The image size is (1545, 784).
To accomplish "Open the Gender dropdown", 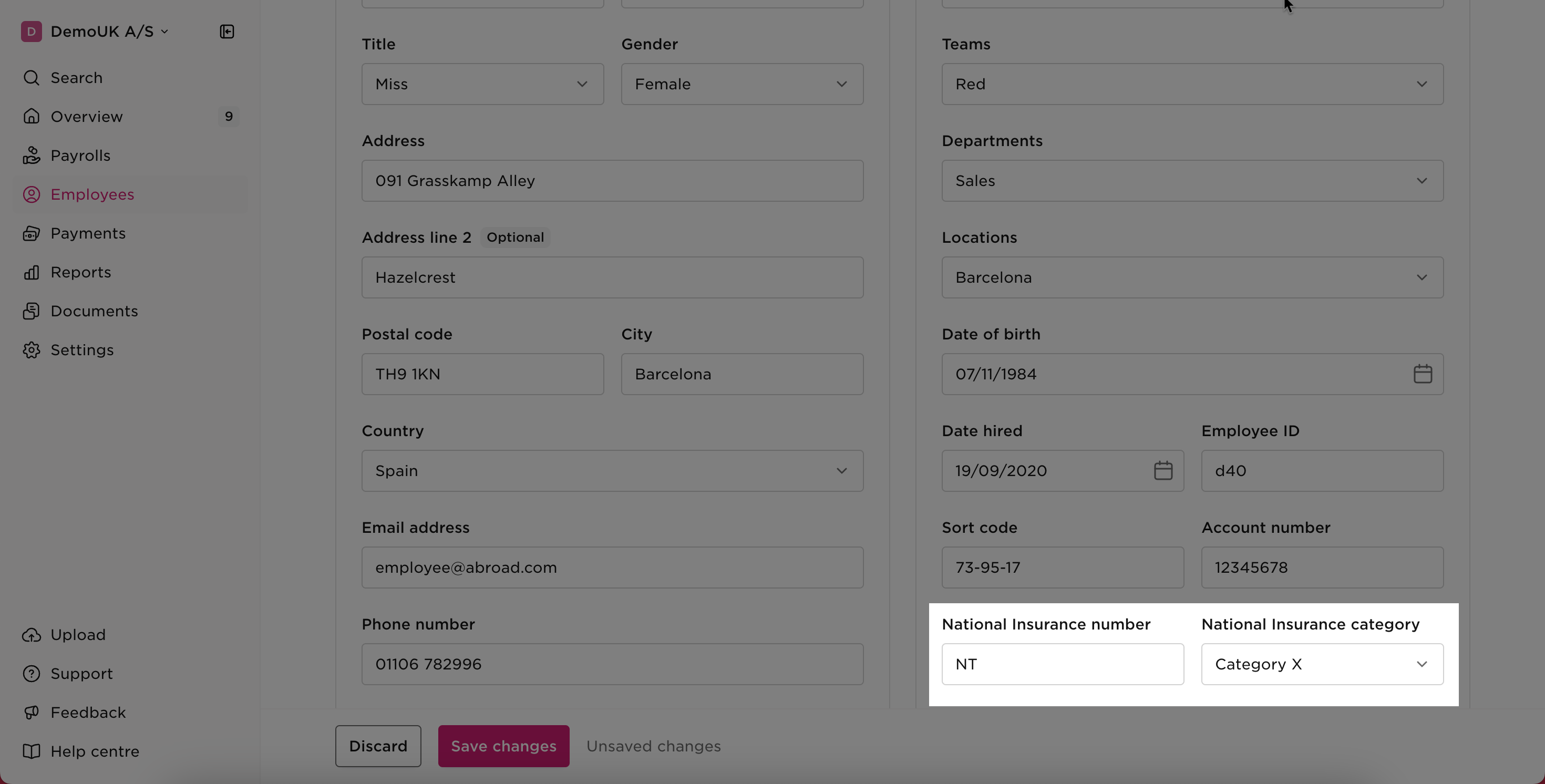I will 741,84.
